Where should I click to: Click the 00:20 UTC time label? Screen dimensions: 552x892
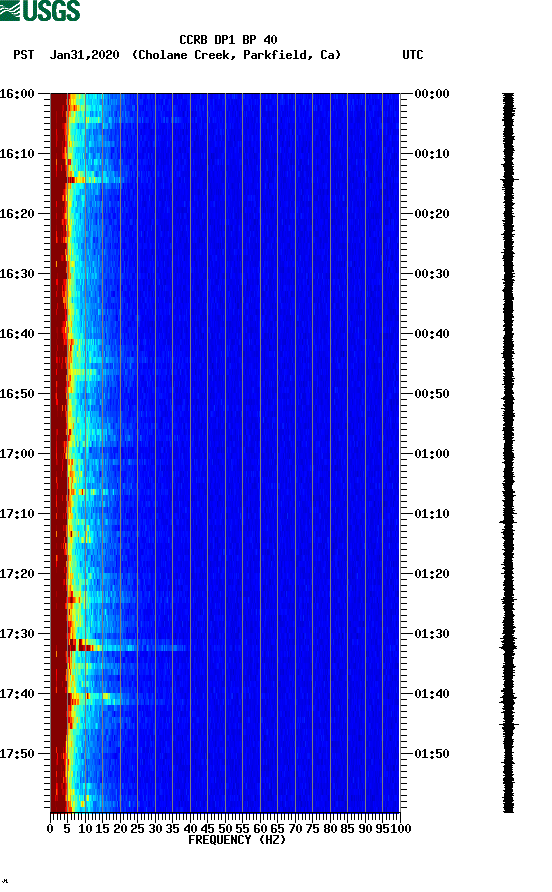(432, 214)
